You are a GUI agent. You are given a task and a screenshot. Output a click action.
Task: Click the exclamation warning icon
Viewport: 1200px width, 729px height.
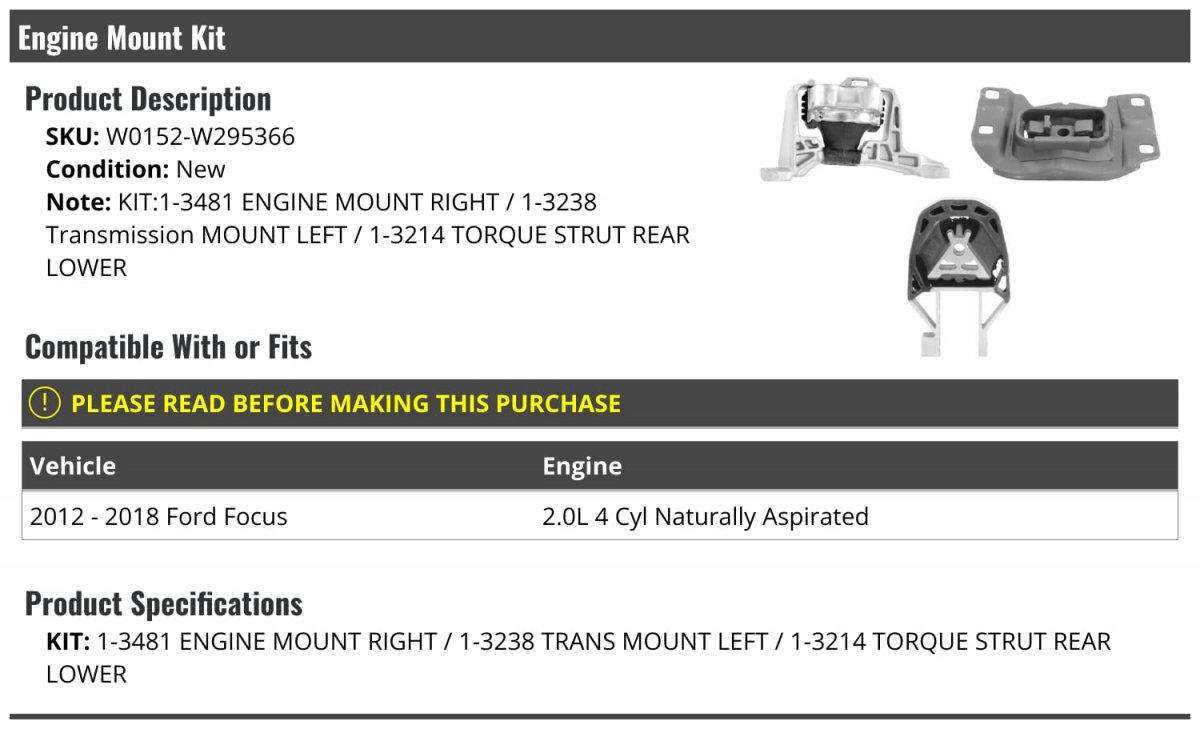click(45, 403)
